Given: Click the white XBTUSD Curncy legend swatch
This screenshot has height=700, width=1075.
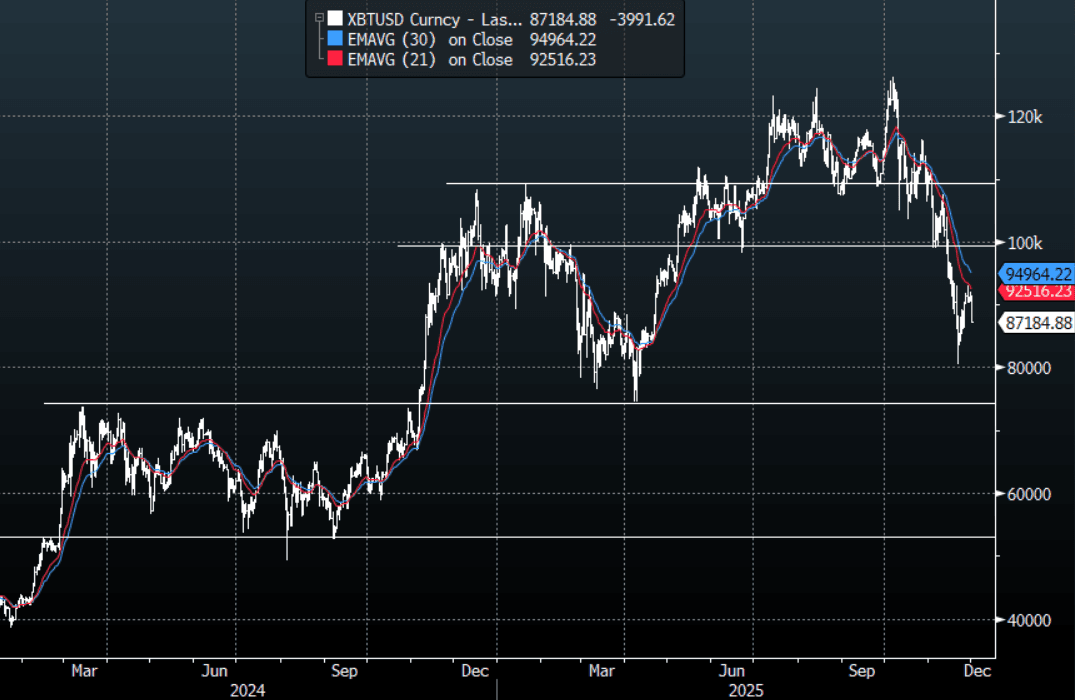Looking at the screenshot, I should tap(335, 19).
